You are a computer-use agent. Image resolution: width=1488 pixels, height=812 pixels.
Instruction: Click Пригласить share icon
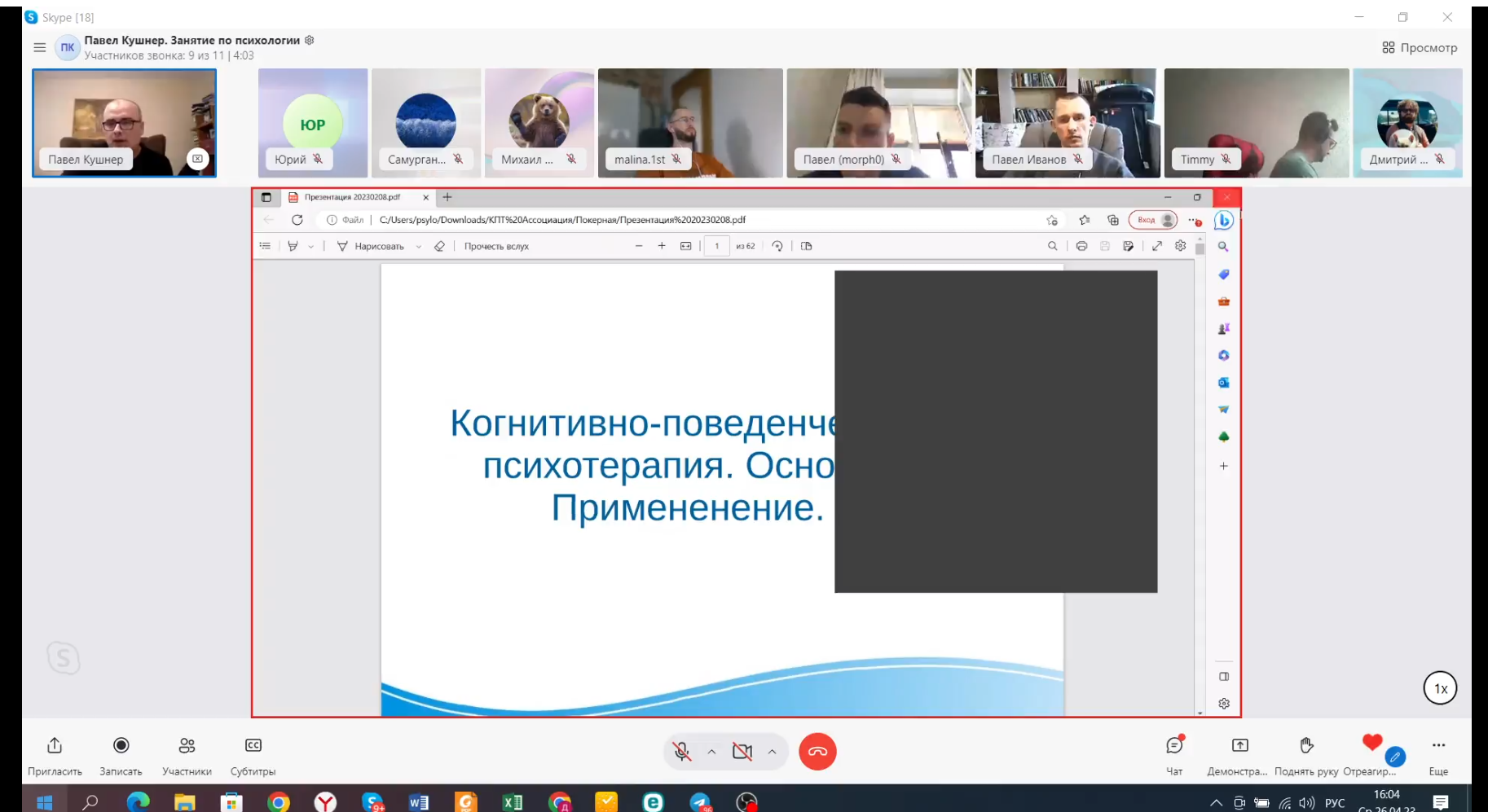[x=55, y=745]
